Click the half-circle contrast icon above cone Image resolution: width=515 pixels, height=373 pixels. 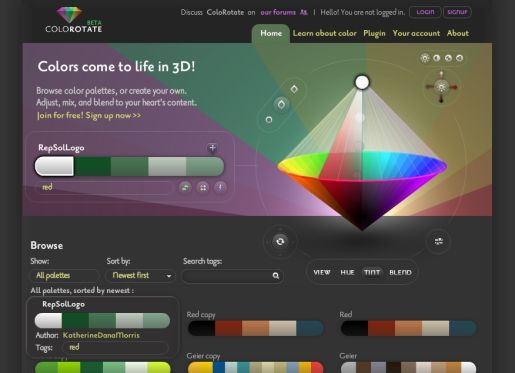(436, 58)
